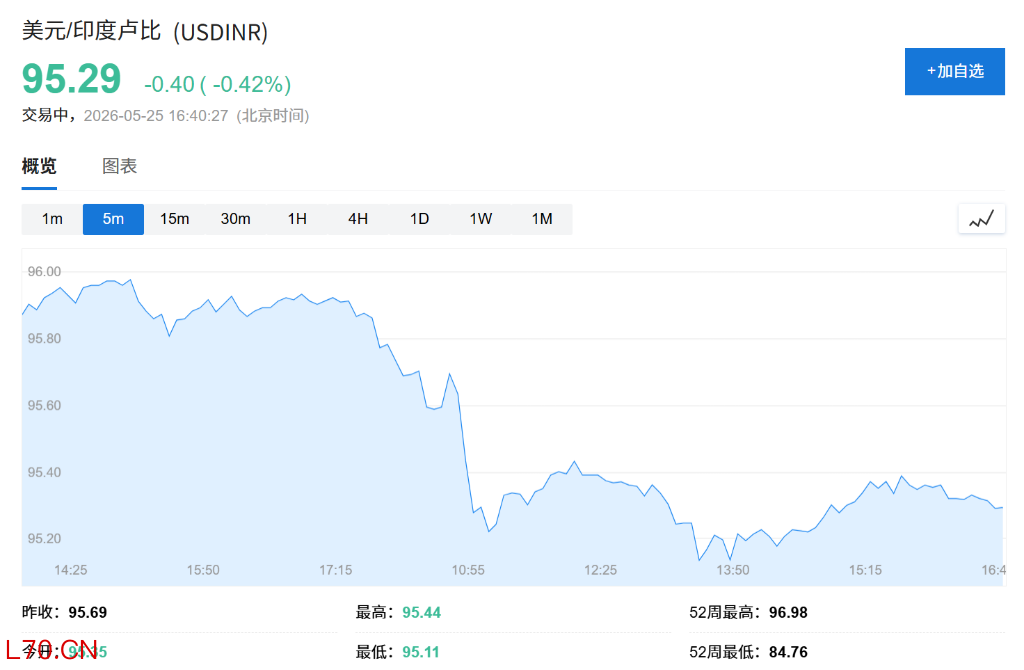Select the 1m interval
The width and height of the screenshot is (1024, 670).
tap(52, 219)
